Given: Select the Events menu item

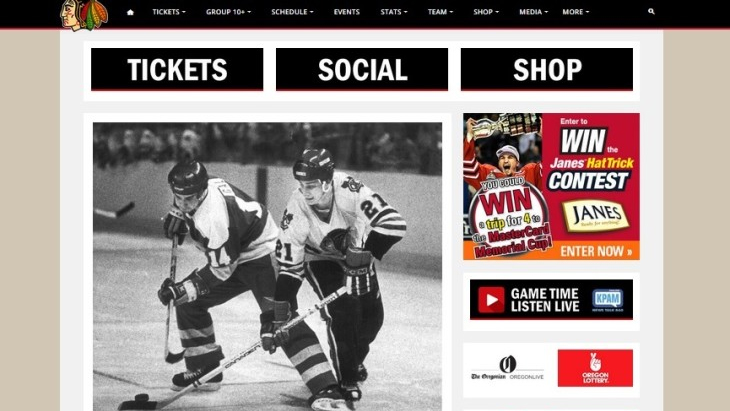Looking at the screenshot, I should 346,12.
